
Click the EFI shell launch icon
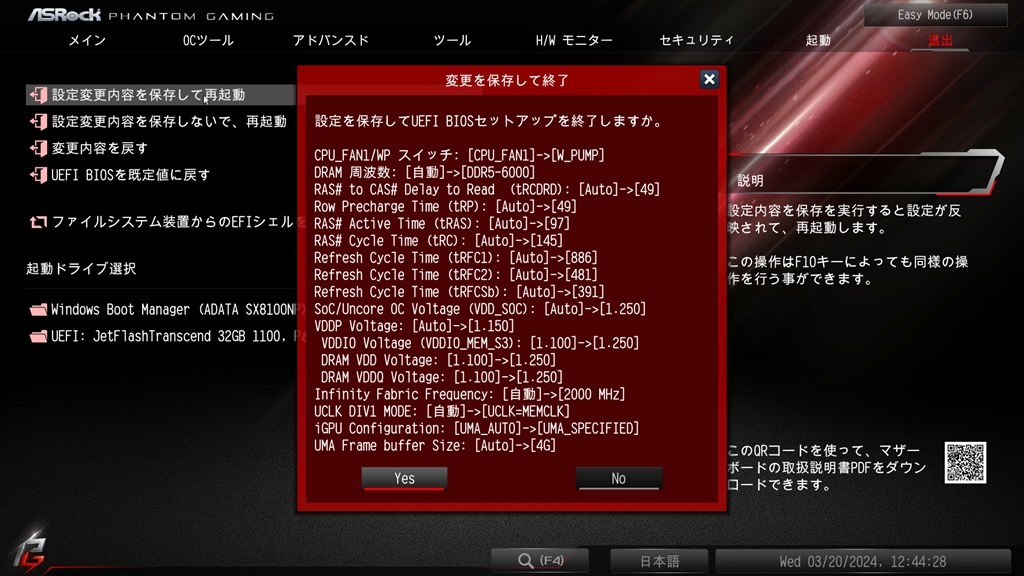click(39, 222)
